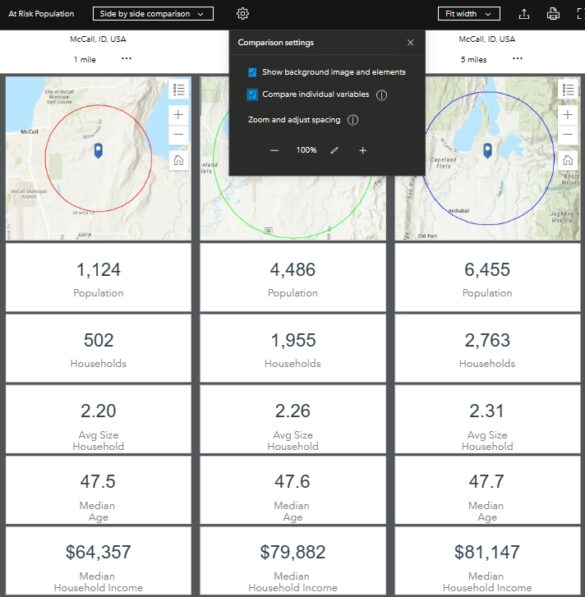The width and height of the screenshot is (585, 597).
Task: Open the 5 miles column options ellipsis
Action: coord(517,59)
